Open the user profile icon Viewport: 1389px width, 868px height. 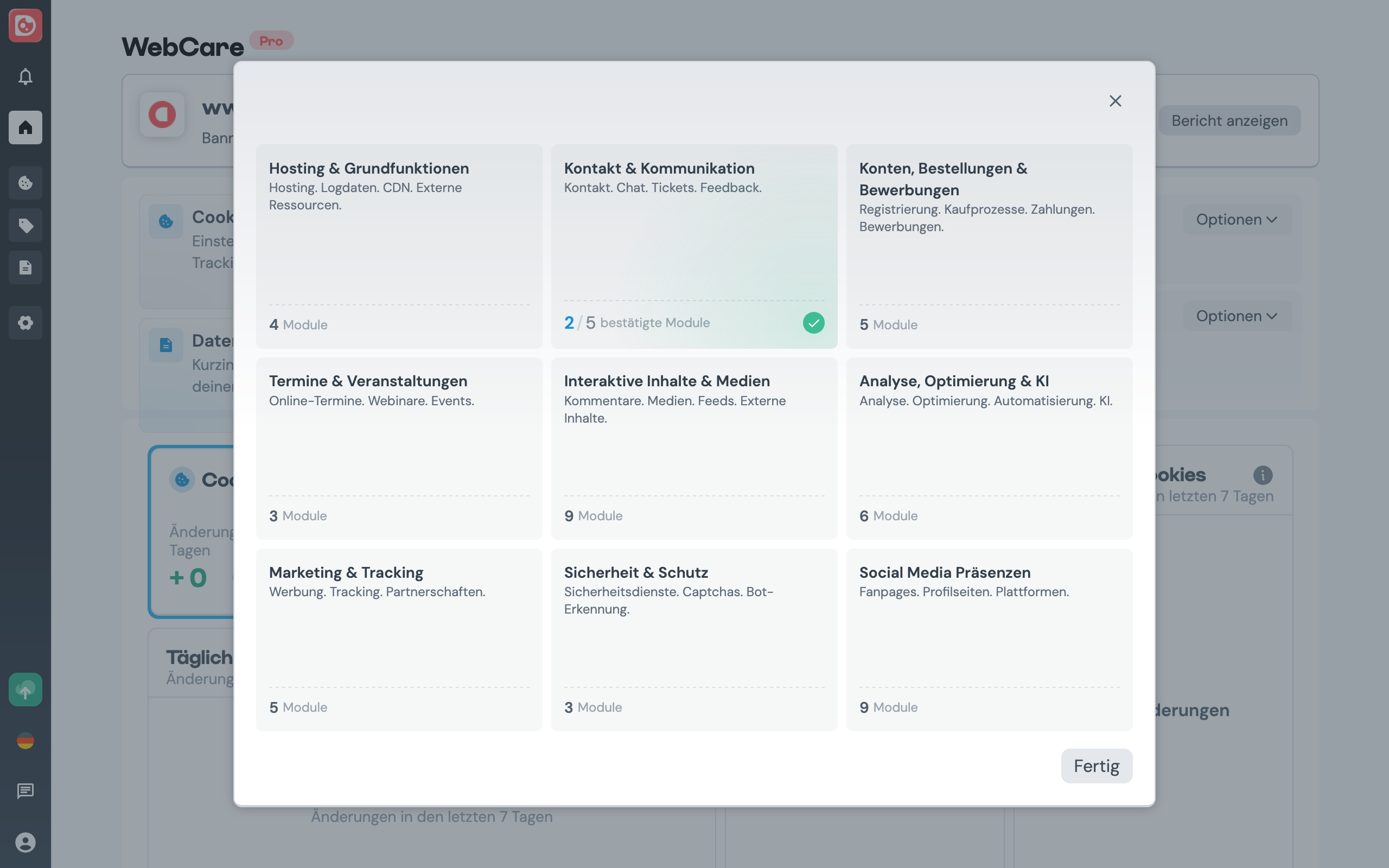pyautogui.click(x=26, y=842)
